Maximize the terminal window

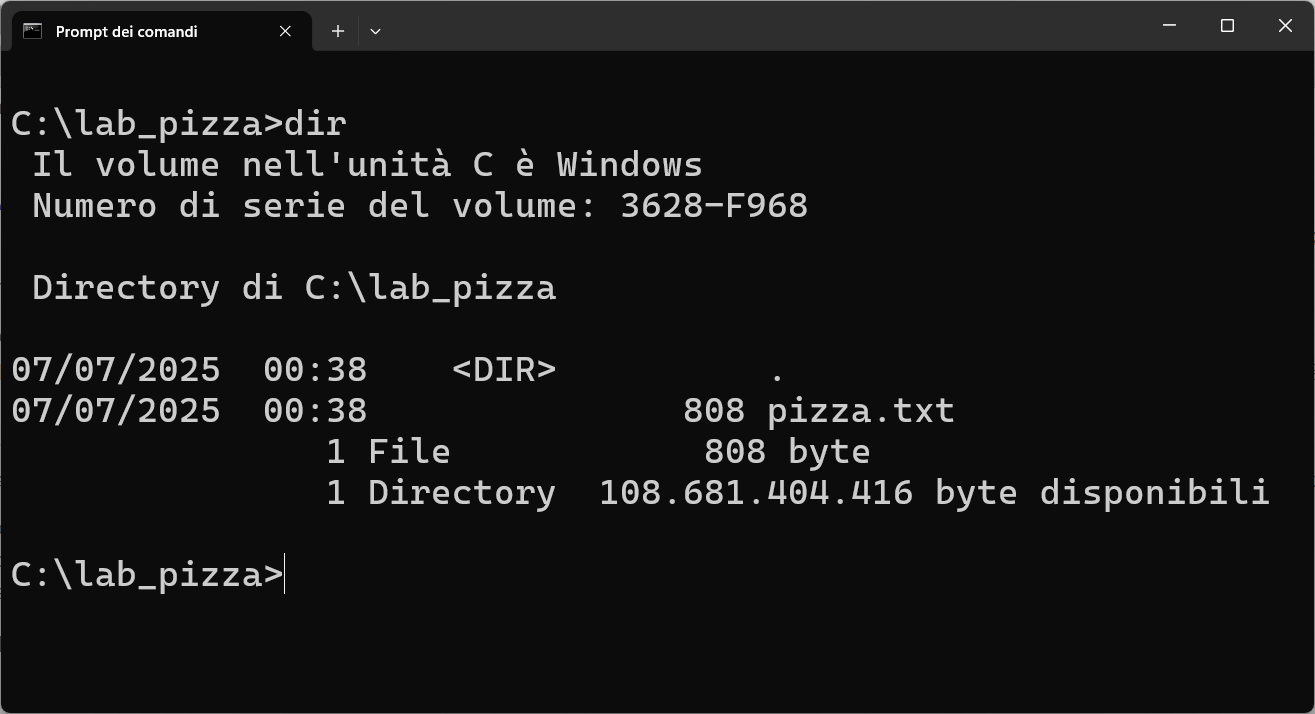coord(1227,25)
